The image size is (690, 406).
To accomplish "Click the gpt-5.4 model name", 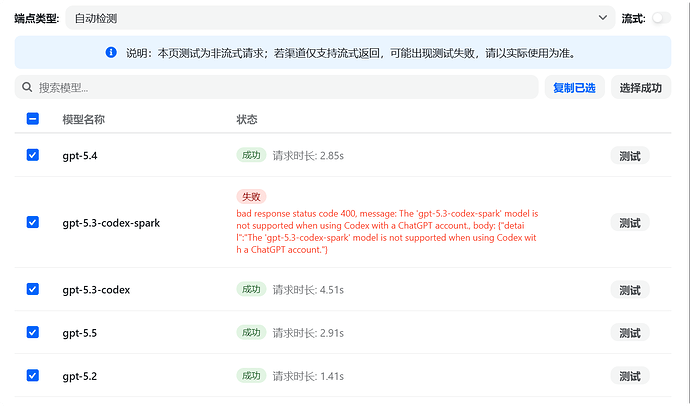I will coord(80,156).
